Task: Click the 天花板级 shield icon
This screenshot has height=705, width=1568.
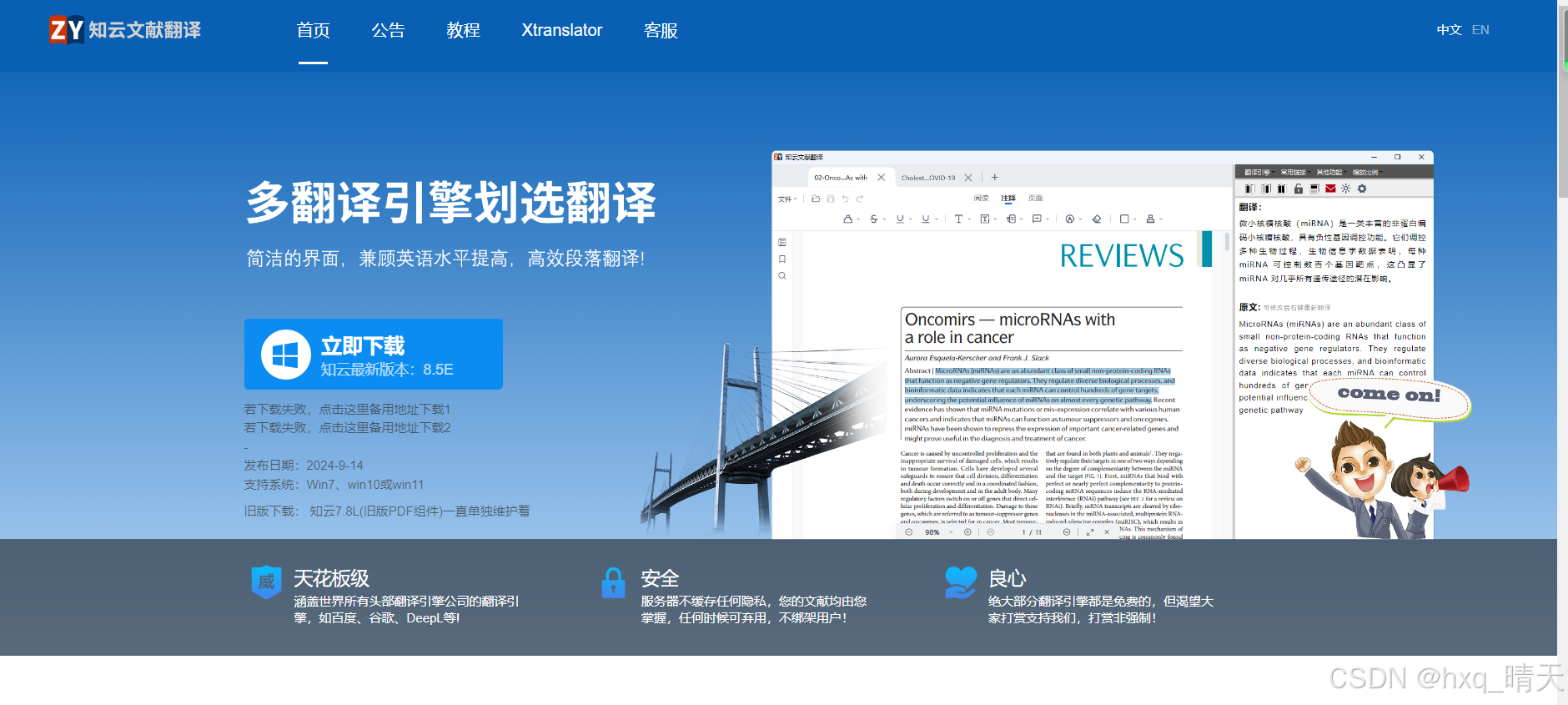Action: click(266, 582)
